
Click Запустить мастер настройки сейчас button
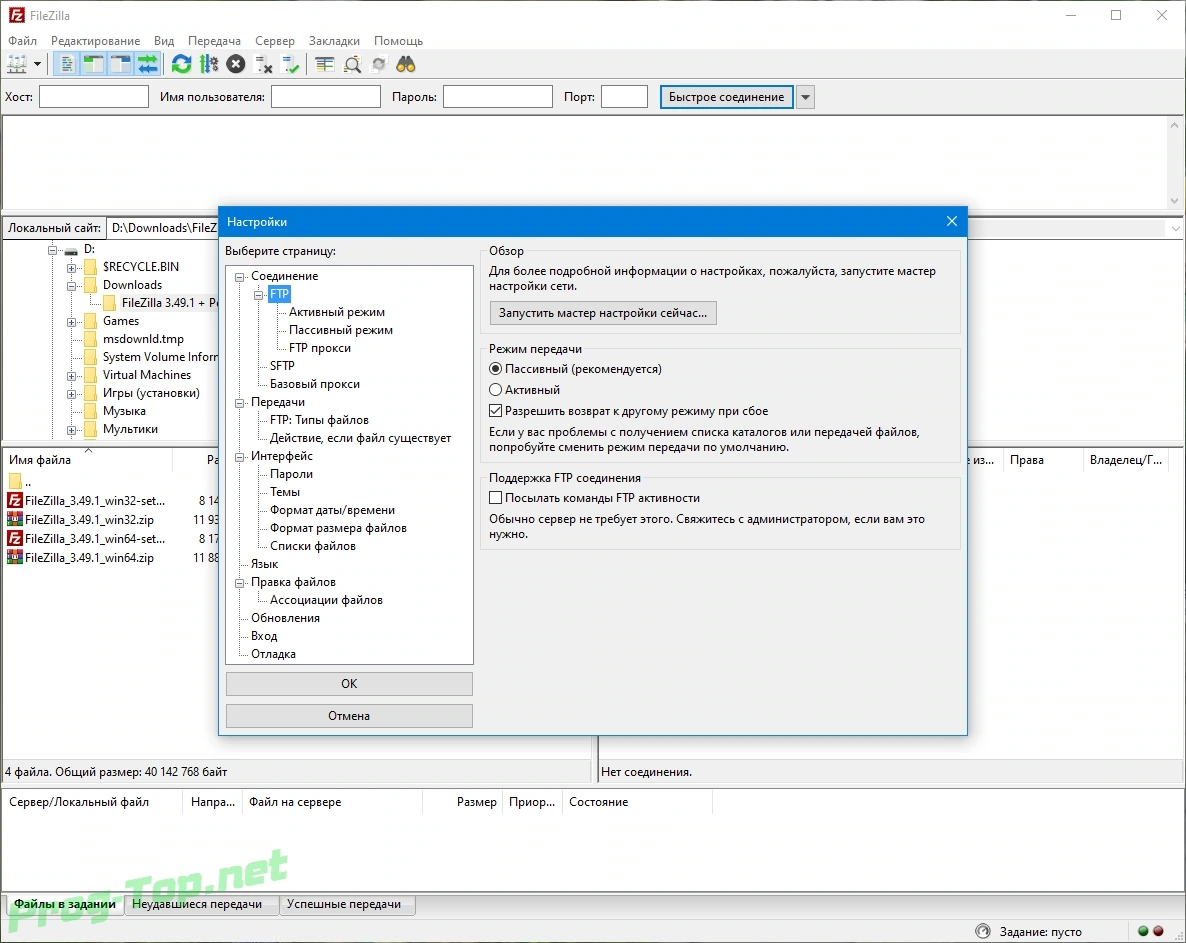(603, 312)
